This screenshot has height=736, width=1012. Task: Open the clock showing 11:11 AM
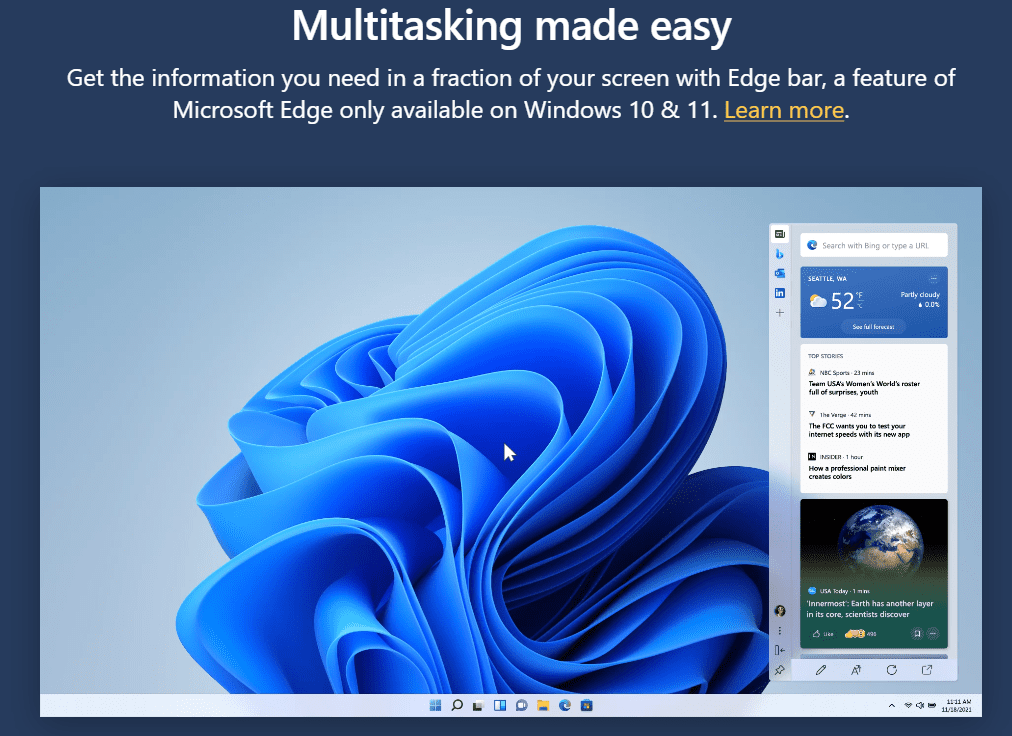pyautogui.click(x=956, y=706)
